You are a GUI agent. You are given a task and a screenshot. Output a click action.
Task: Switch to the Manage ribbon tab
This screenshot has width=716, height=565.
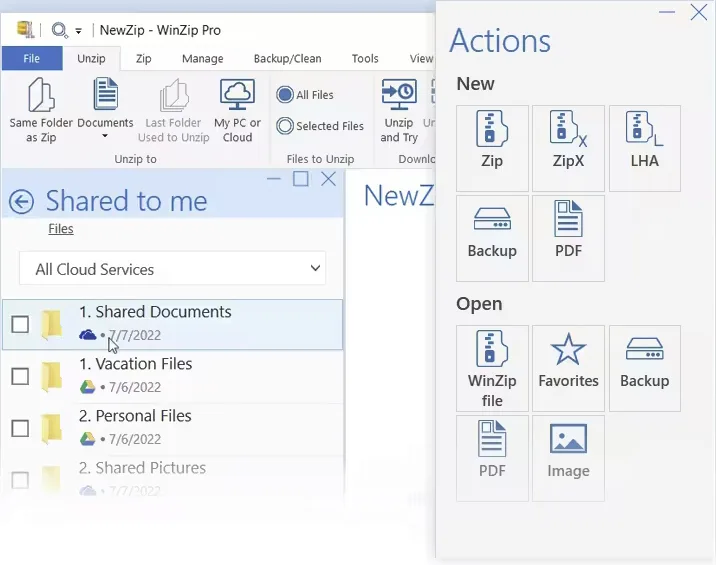(x=202, y=59)
